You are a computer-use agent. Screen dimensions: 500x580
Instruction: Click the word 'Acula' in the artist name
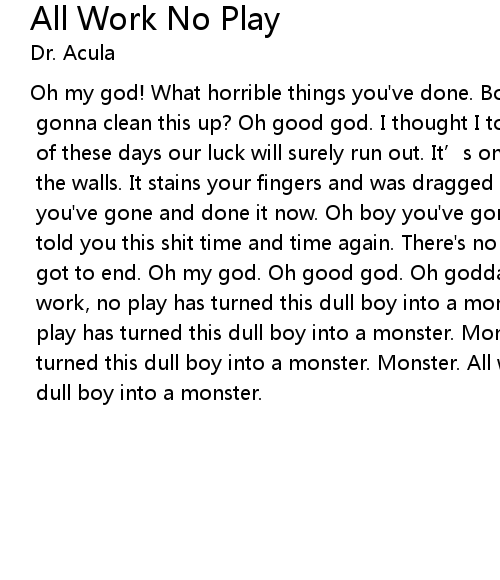(89, 53)
